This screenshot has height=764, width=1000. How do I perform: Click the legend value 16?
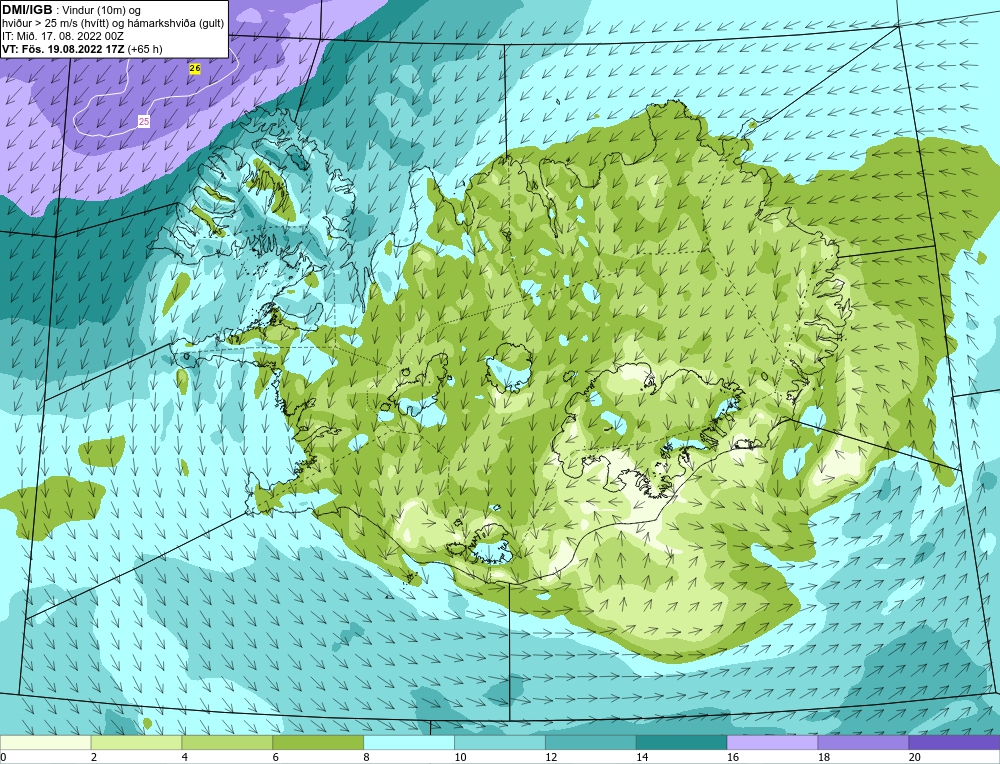click(732, 757)
